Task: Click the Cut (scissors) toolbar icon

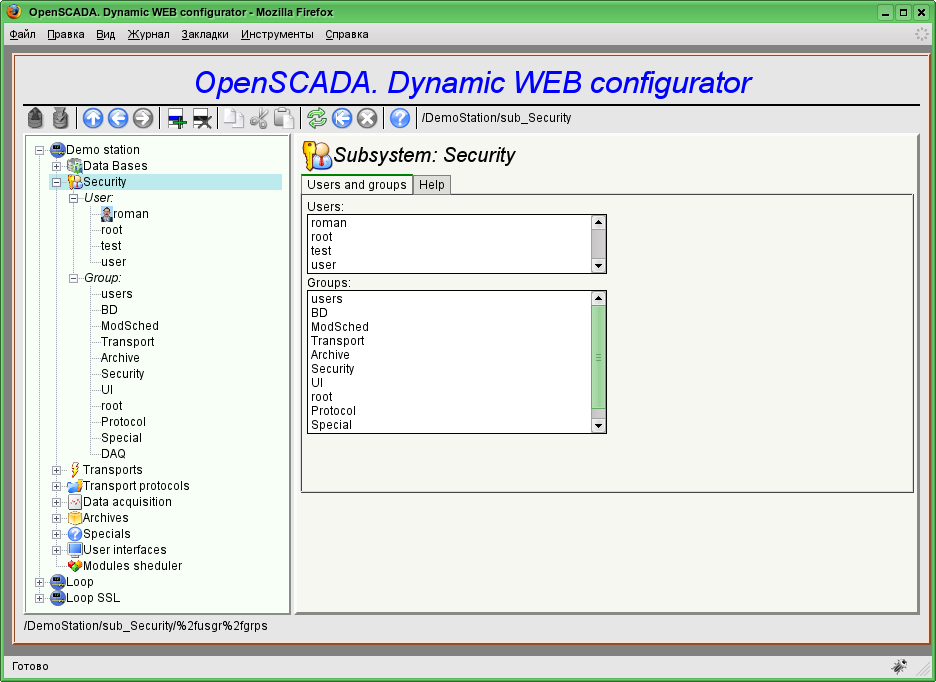Action: (258, 118)
